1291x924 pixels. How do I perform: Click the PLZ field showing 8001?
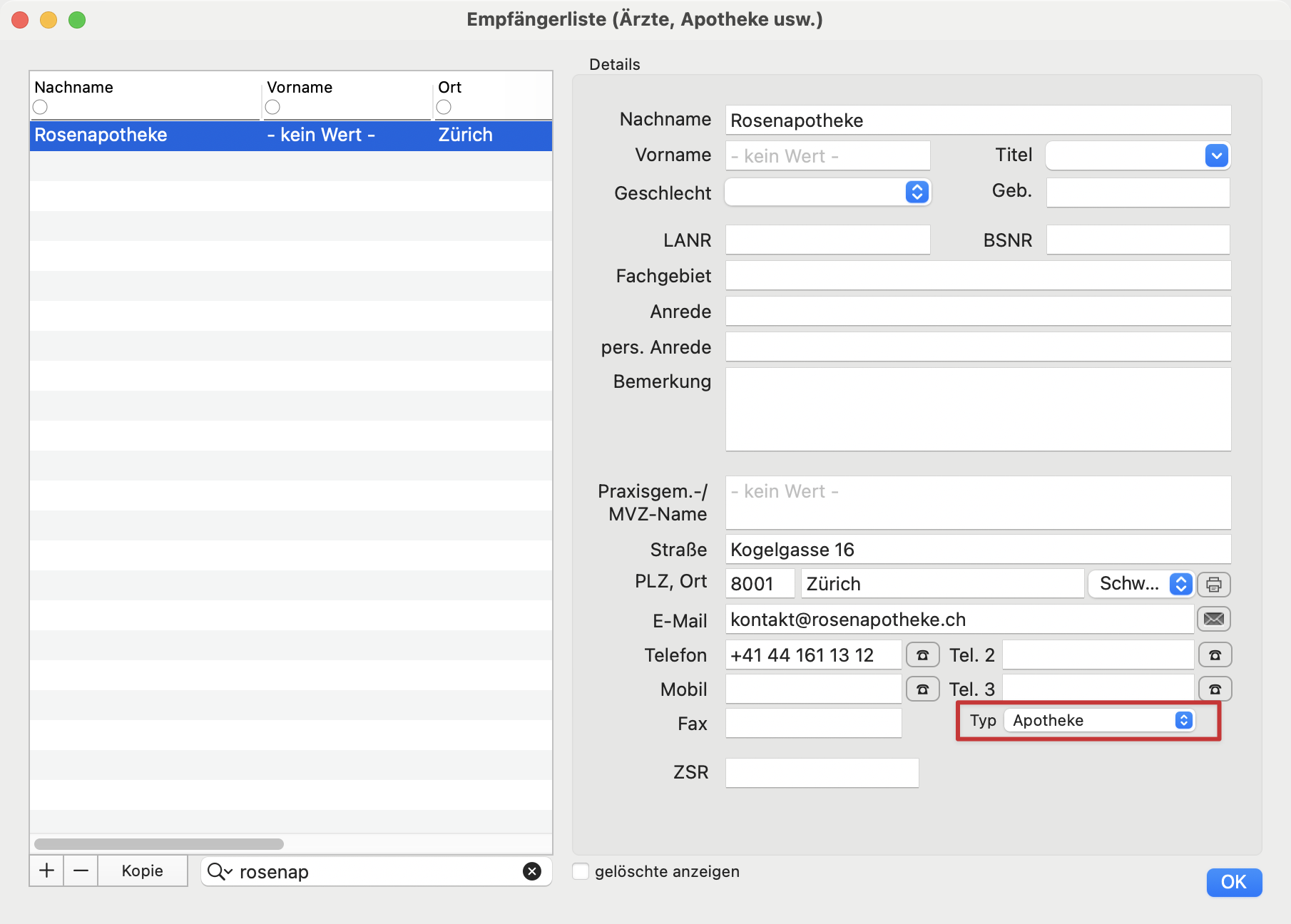point(760,583)
